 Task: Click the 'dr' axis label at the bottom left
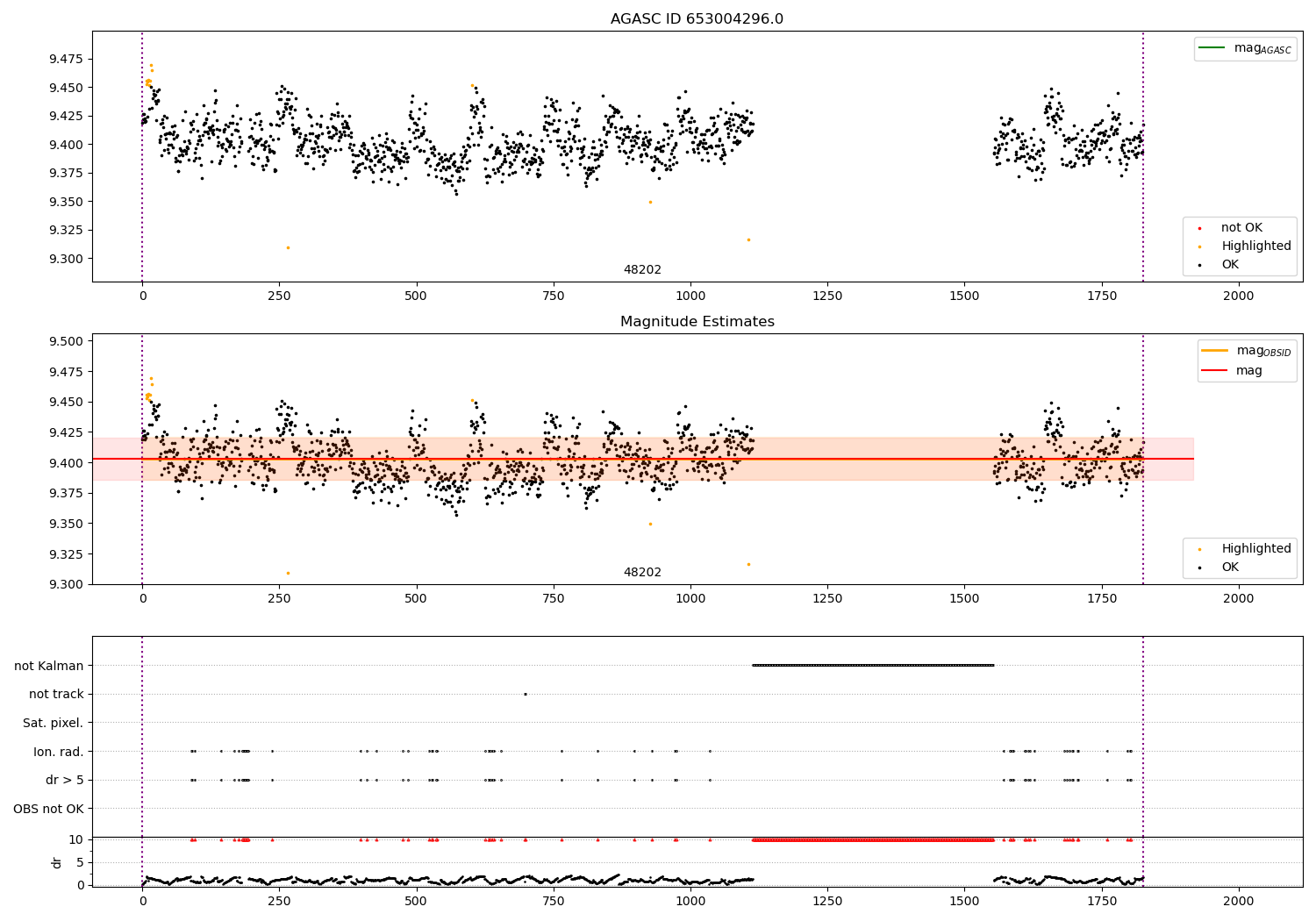(x=57, y=862)
